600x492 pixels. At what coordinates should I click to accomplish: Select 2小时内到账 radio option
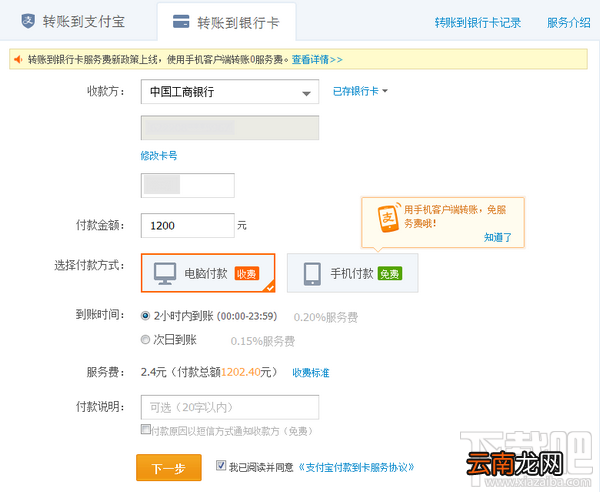(x=145, y=316)
